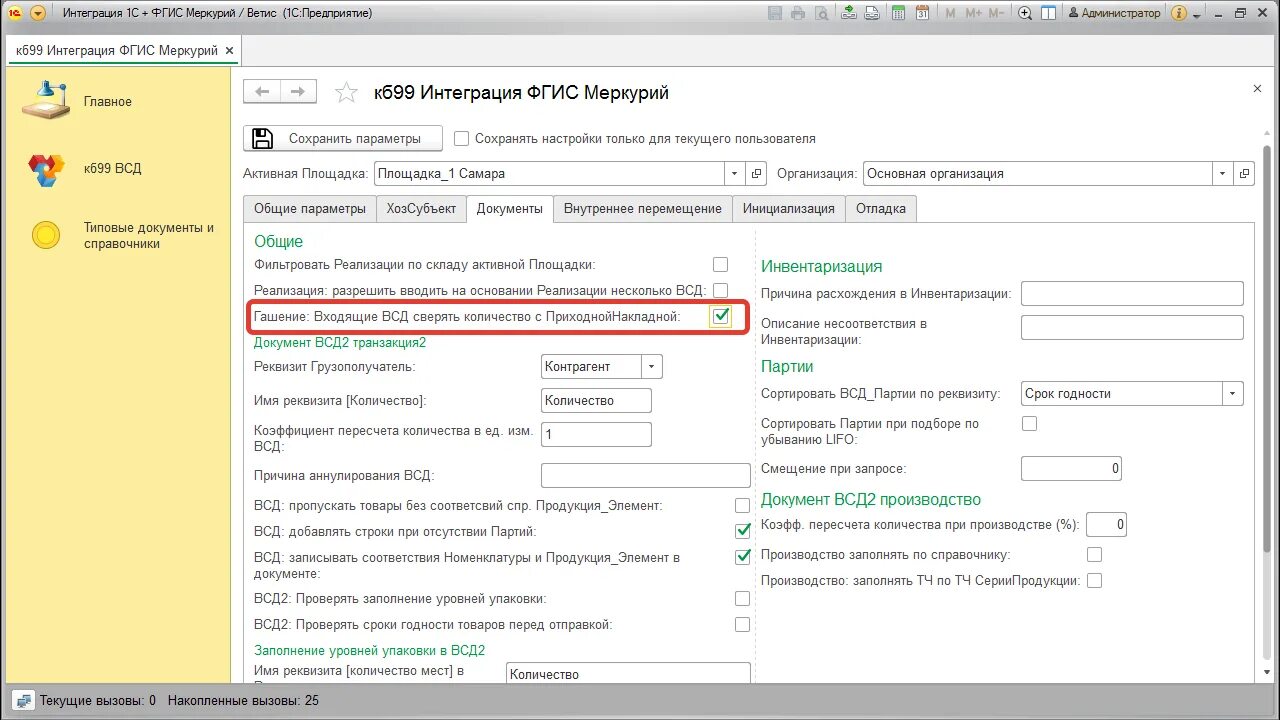Switch to Инициализация tab
1280x720 pixels.
(x=788, y=209)
